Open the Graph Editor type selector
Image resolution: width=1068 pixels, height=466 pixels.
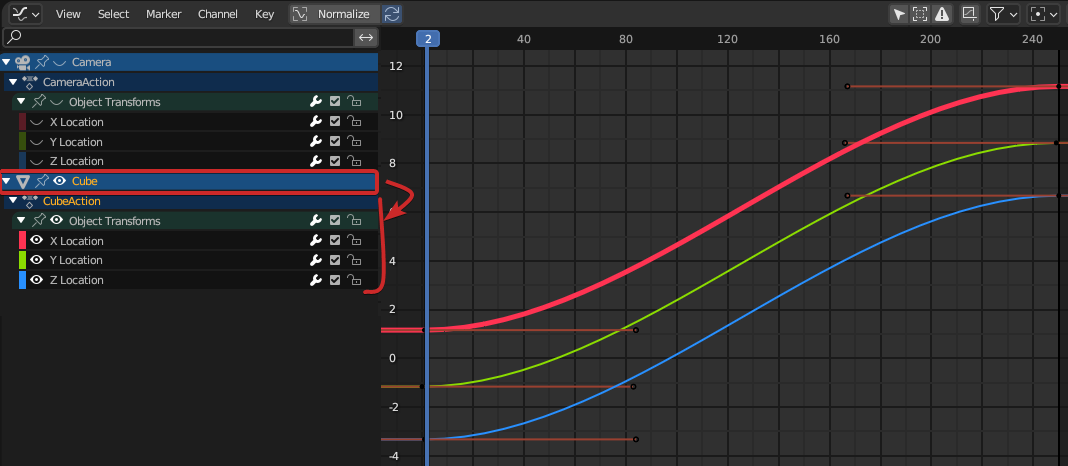click(x=25, y=14)
